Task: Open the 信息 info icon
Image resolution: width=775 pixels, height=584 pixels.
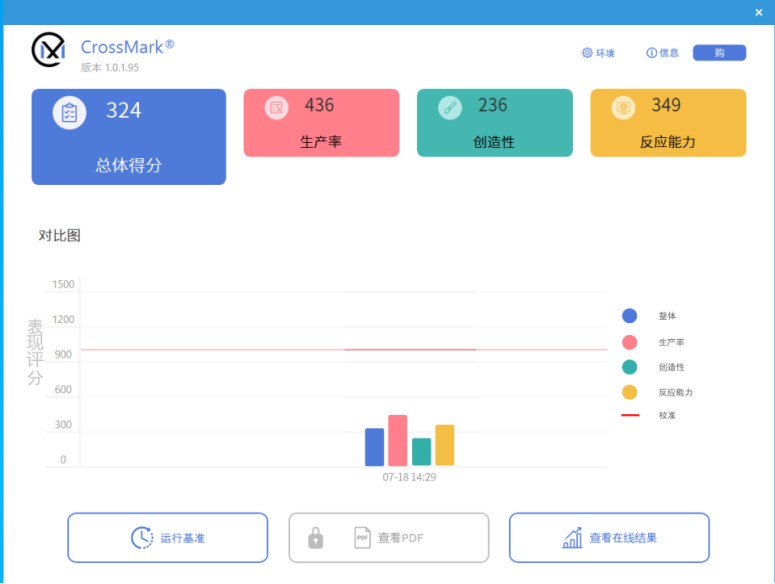Action: click(x=651, y=53)
